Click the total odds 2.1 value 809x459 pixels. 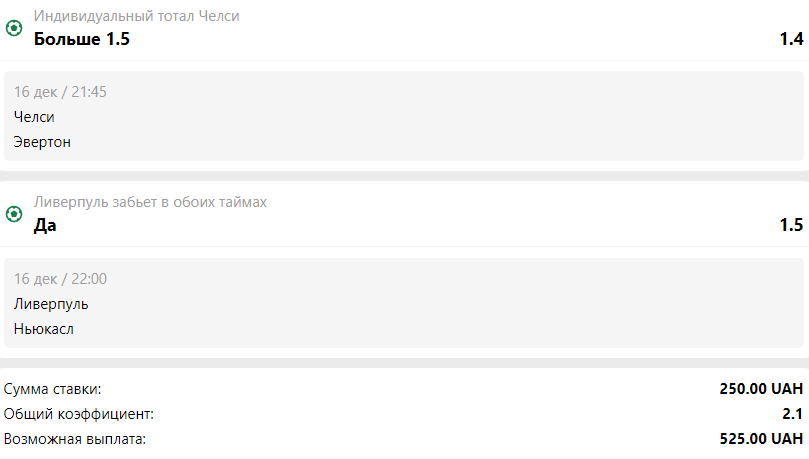792,414
